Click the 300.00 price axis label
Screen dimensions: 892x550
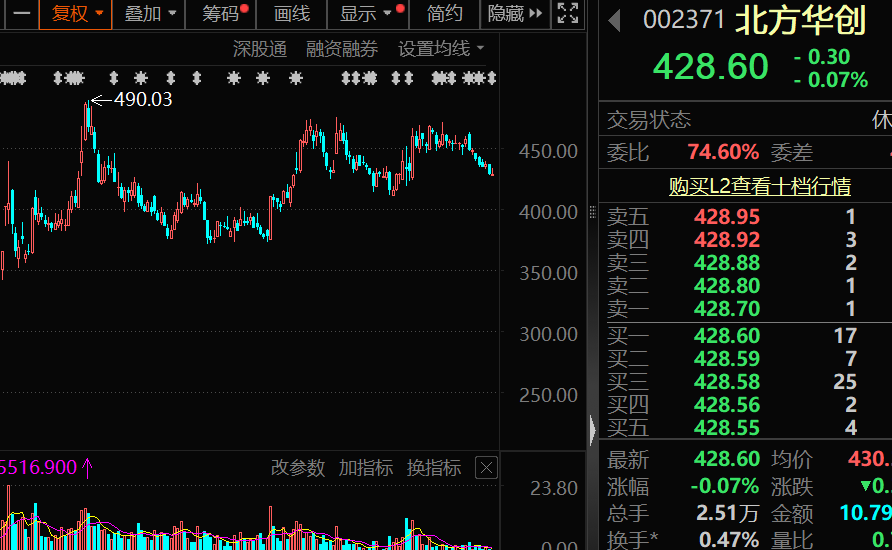click(548, 334)
